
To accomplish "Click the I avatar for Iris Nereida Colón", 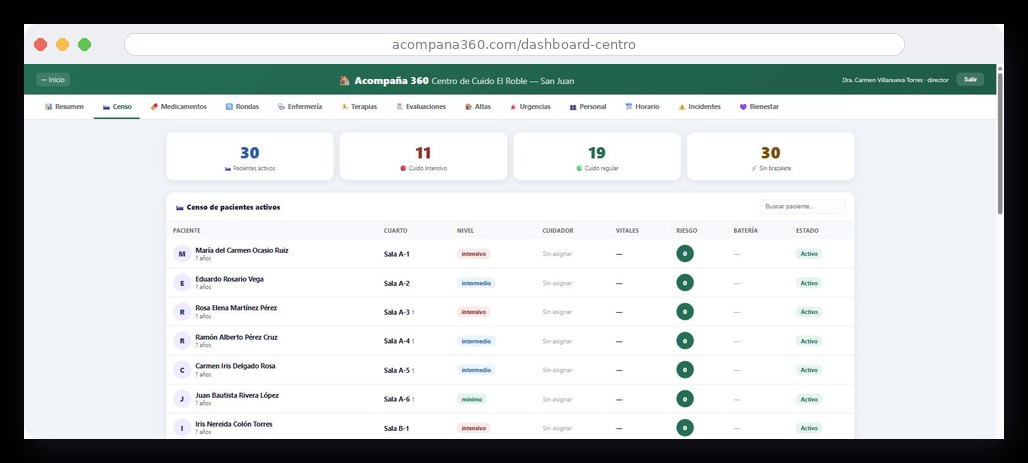I will coord(182,428).
